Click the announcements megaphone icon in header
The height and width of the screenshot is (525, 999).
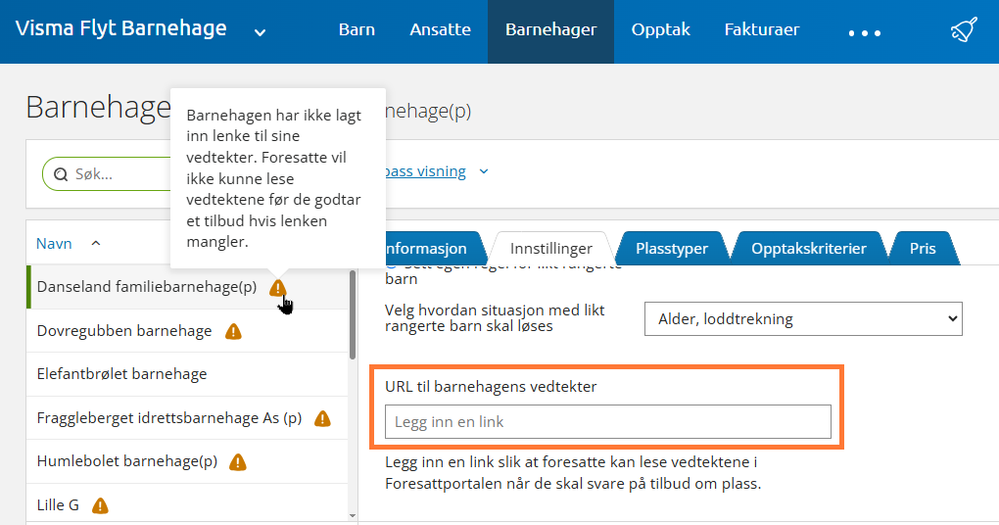click(x=964, y=30)
